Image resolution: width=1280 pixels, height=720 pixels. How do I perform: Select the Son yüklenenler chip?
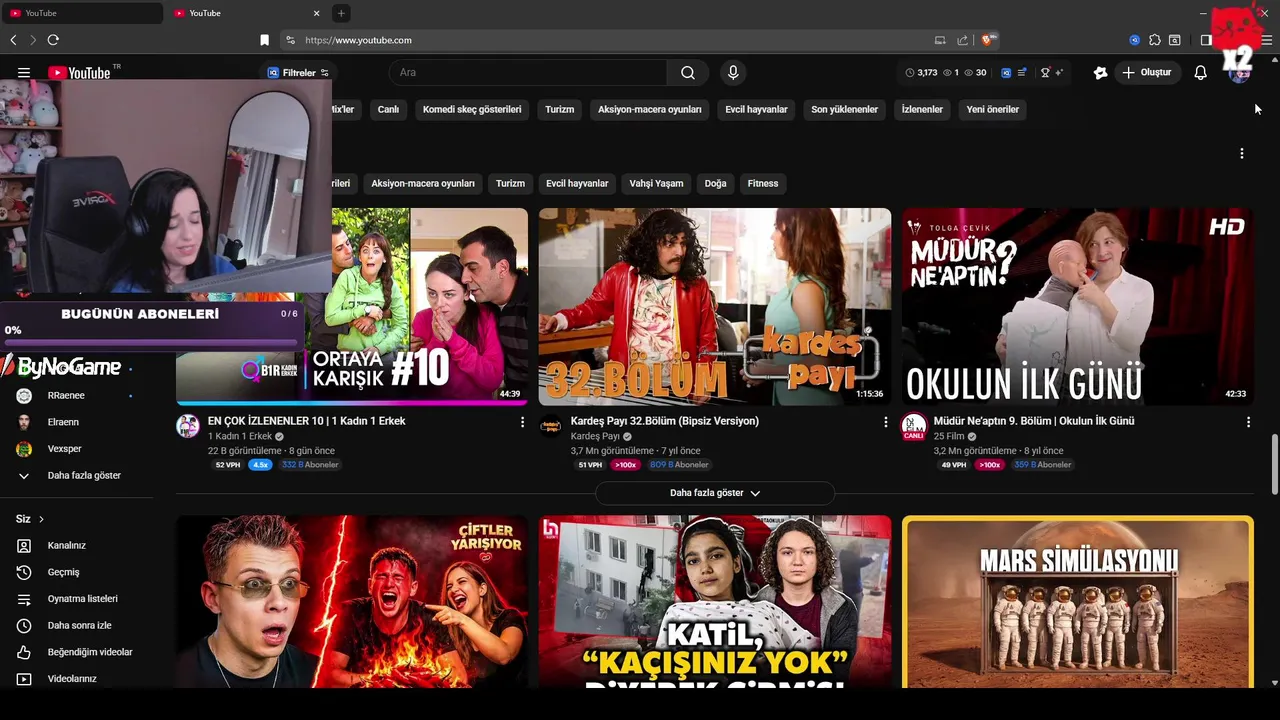(845, 109)
